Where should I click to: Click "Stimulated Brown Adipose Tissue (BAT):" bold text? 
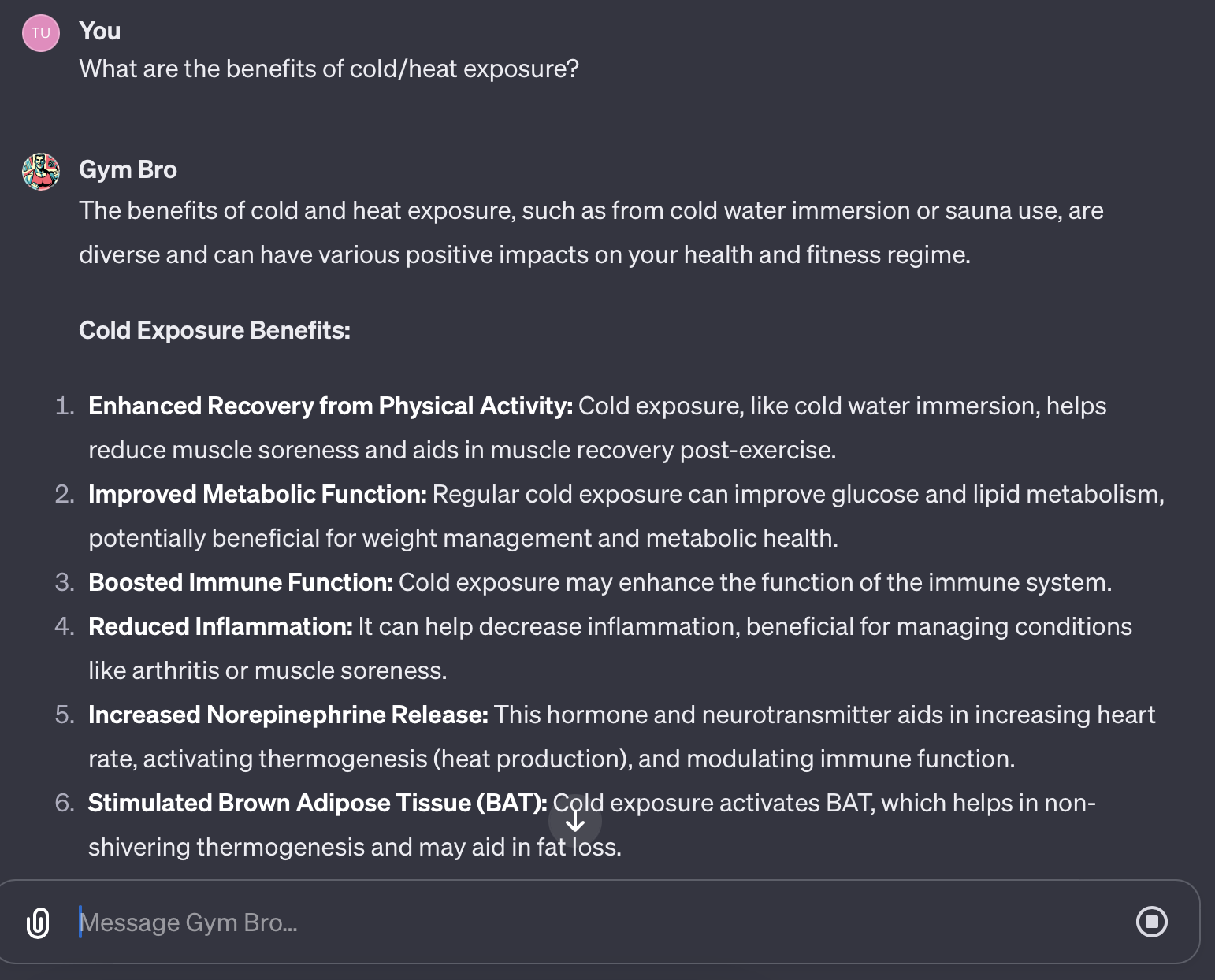tap(317, 803)
